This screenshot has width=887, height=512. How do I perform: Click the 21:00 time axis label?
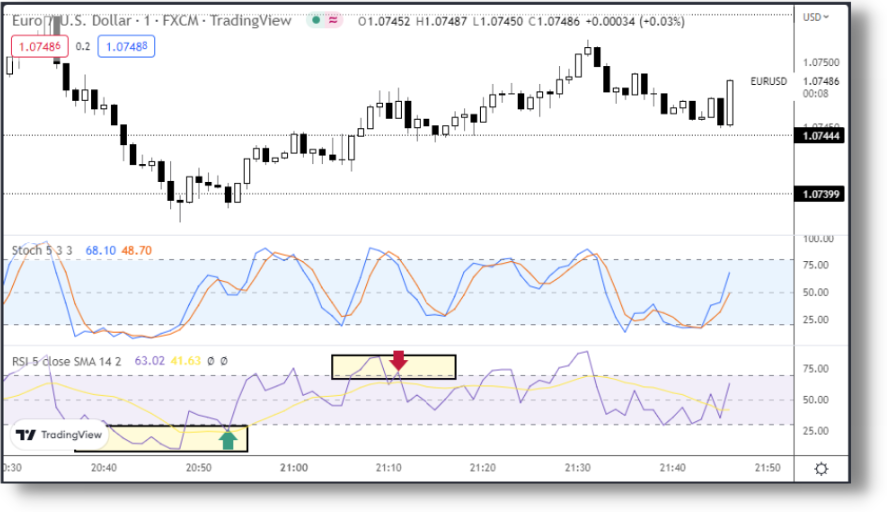click(294, 468)
